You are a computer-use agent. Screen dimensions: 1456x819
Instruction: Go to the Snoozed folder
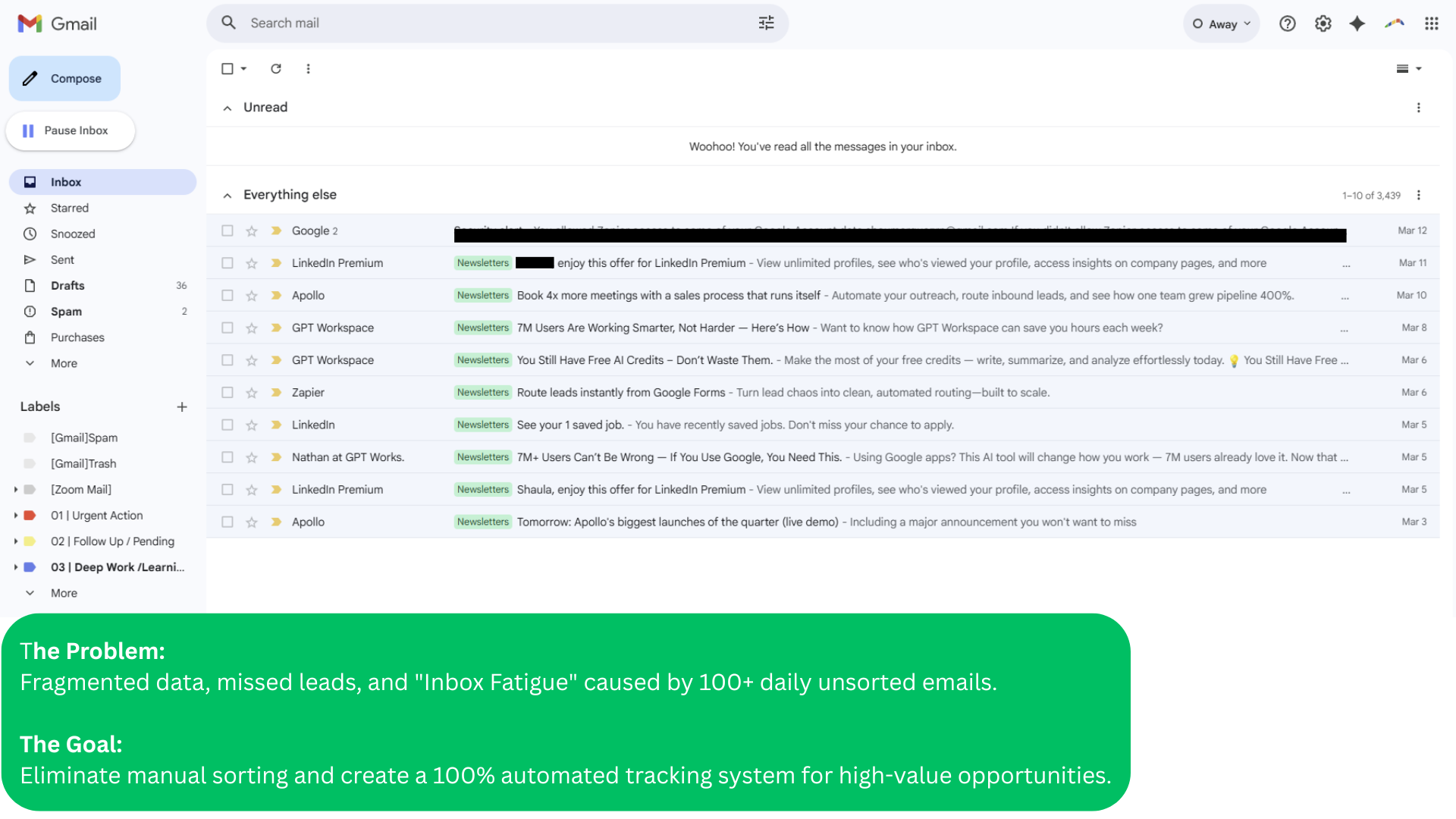point(73,234)
